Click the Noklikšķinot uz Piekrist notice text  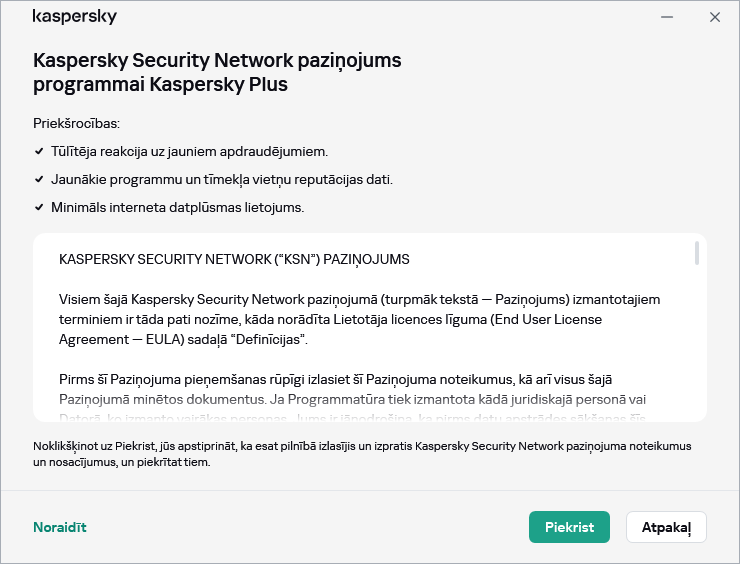click(362, 453)
